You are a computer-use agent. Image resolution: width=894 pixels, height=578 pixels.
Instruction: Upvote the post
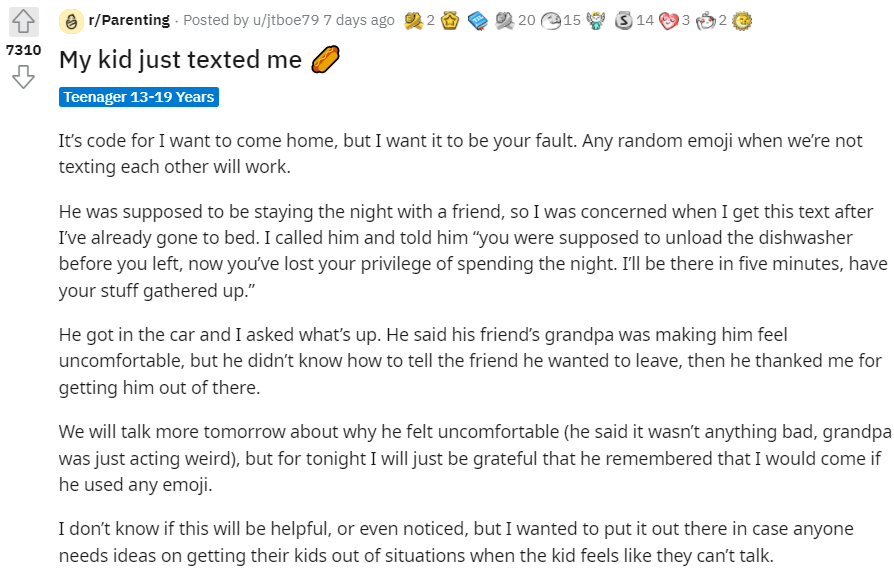[23, 22]
